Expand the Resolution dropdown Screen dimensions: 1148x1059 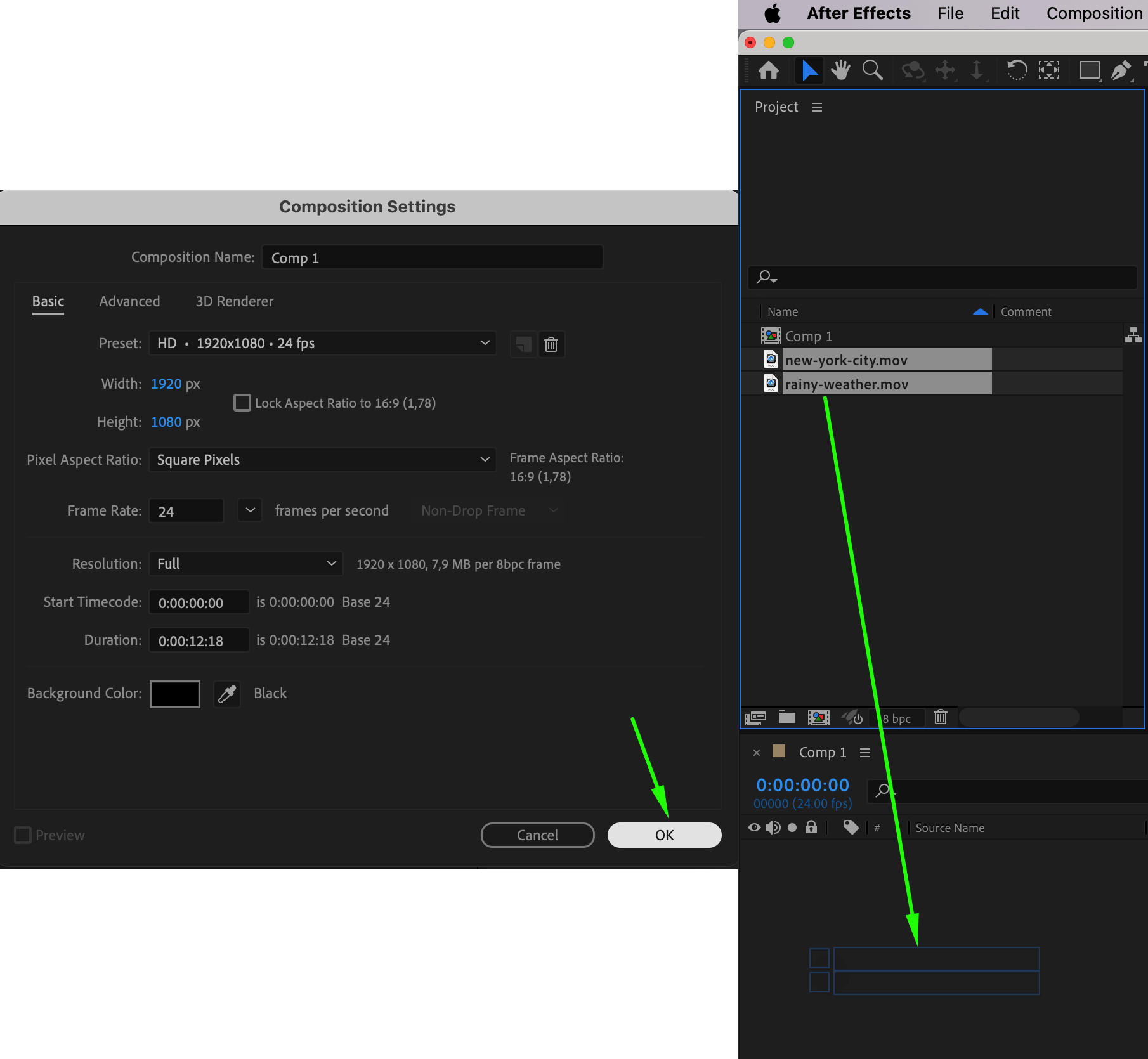click(x=246, y=564)
